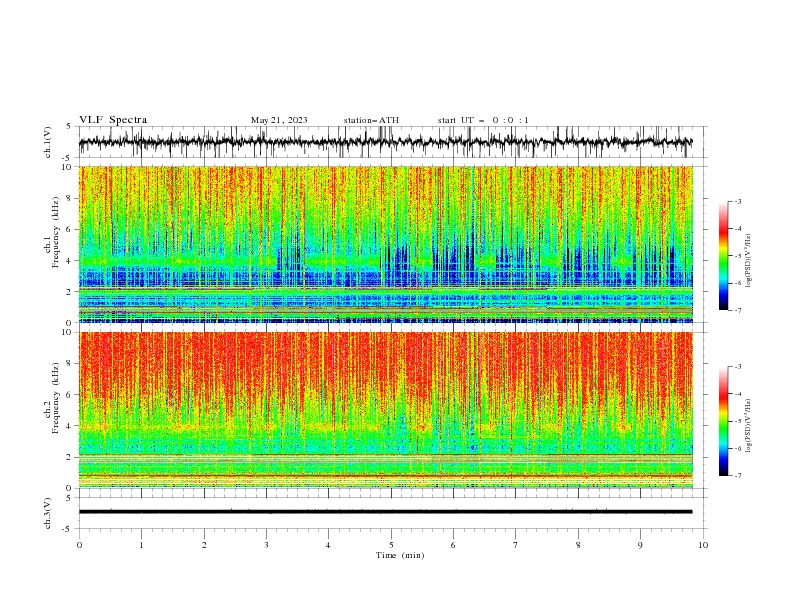Click the ch.1 PSD color scale bar
The image size is (792, 612).
(x=723, y=256)
